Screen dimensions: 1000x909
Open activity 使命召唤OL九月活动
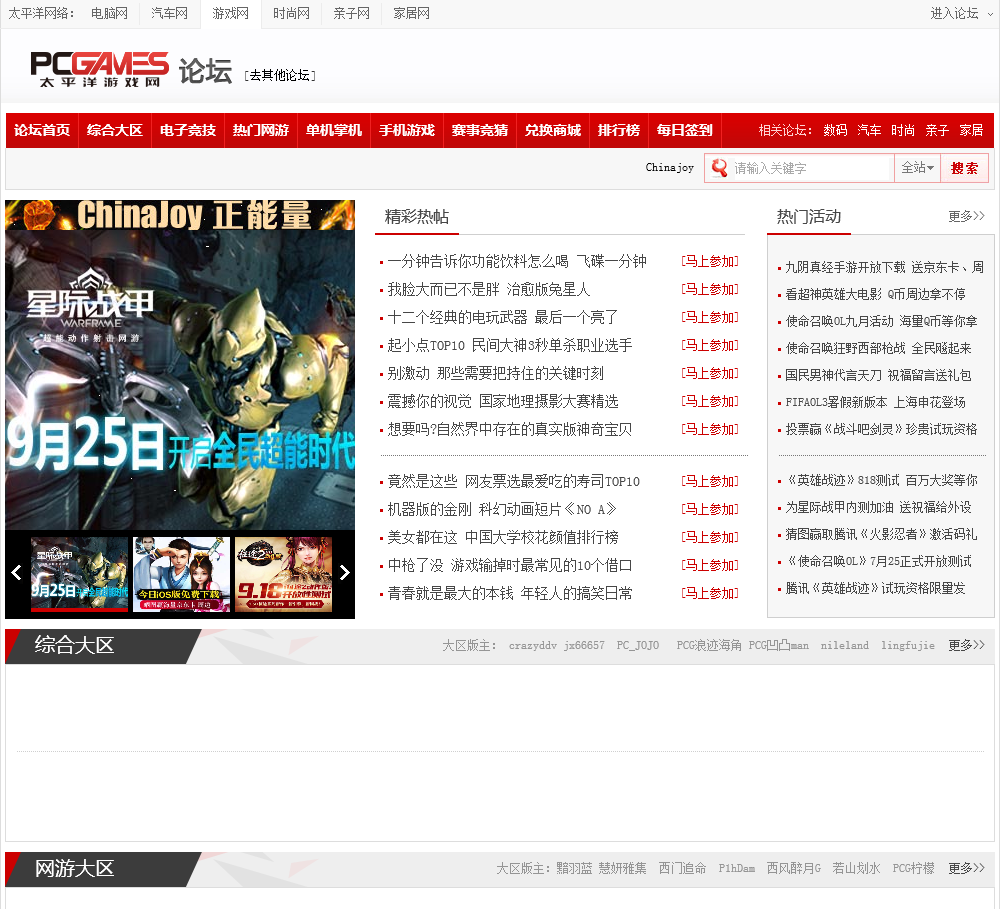click(881, 321)
